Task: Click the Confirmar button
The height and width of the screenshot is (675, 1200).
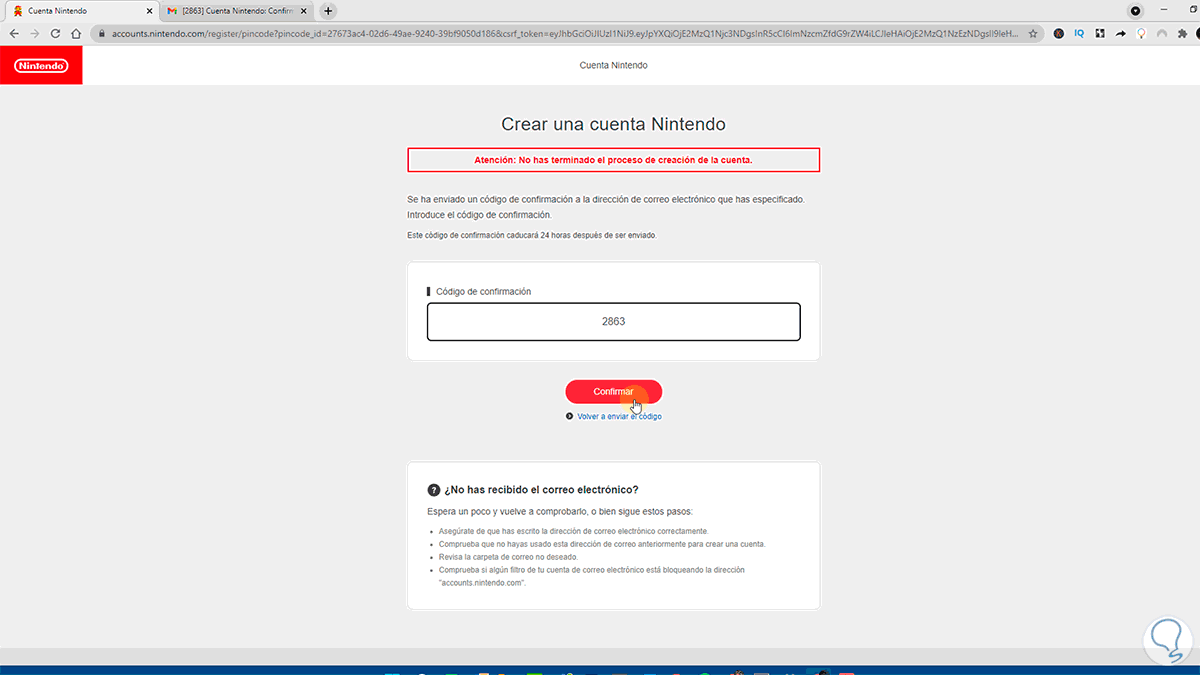Action: coord(613,391)
